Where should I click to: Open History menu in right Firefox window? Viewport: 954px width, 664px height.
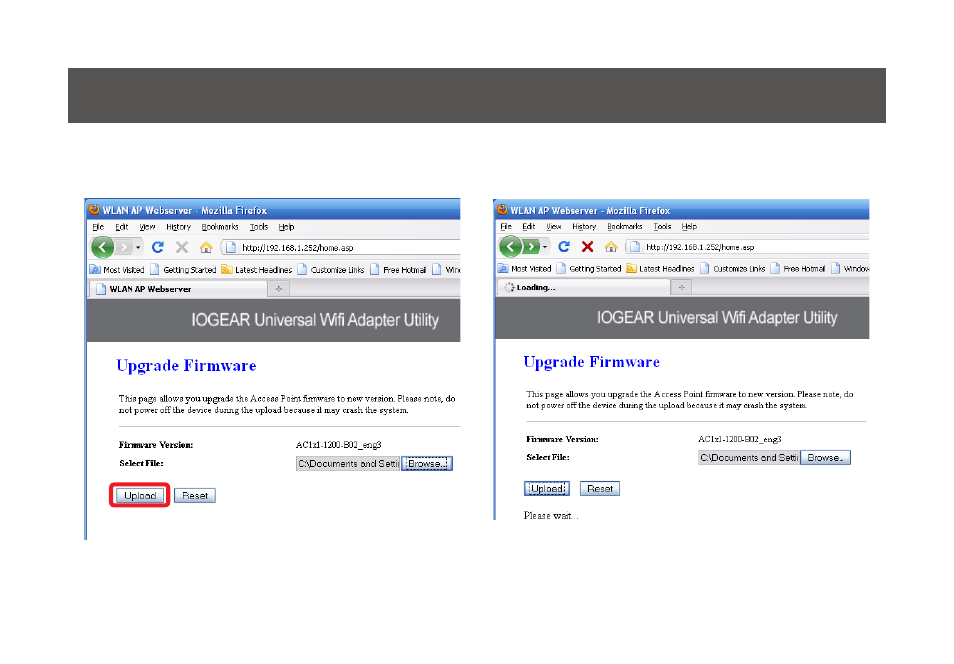pyautogui.click(x=584, y=226)
